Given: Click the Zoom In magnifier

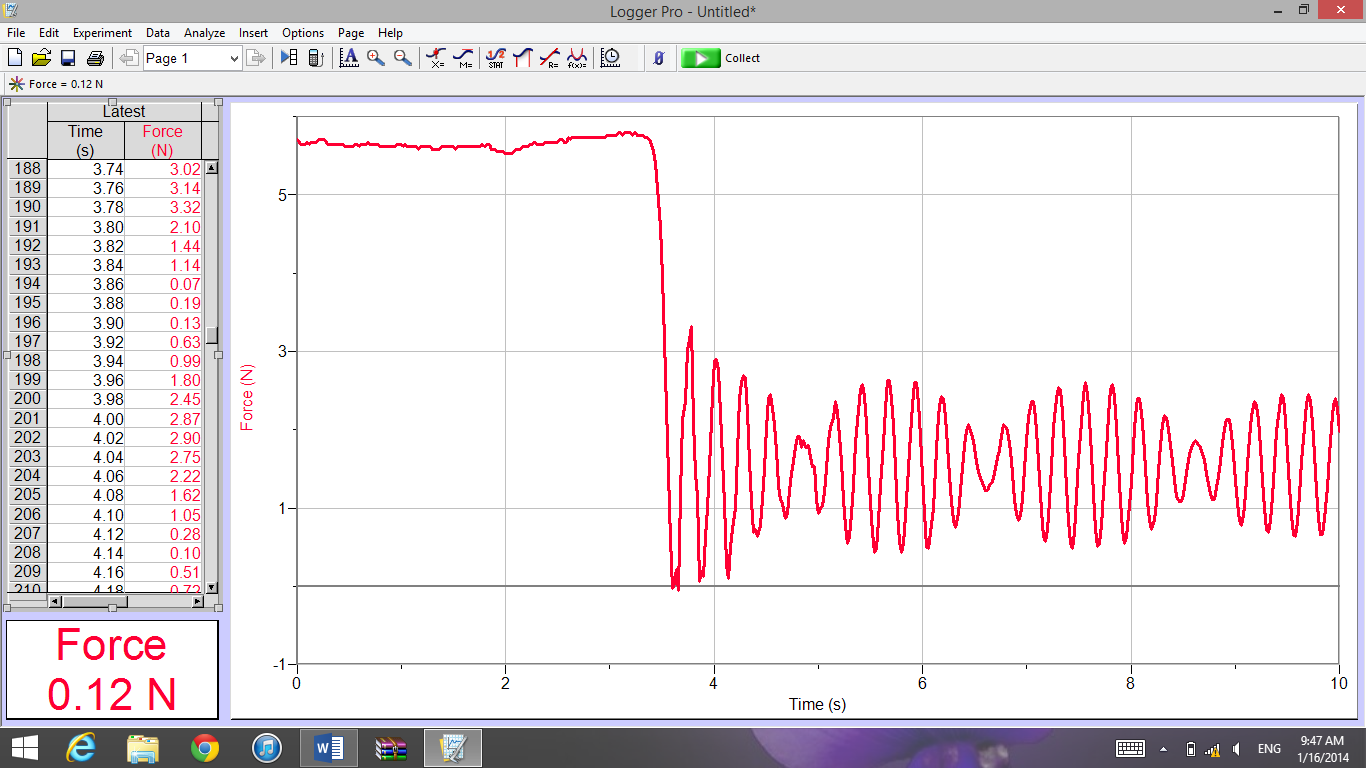Looking at the screenshot, I should click(376, 58).
